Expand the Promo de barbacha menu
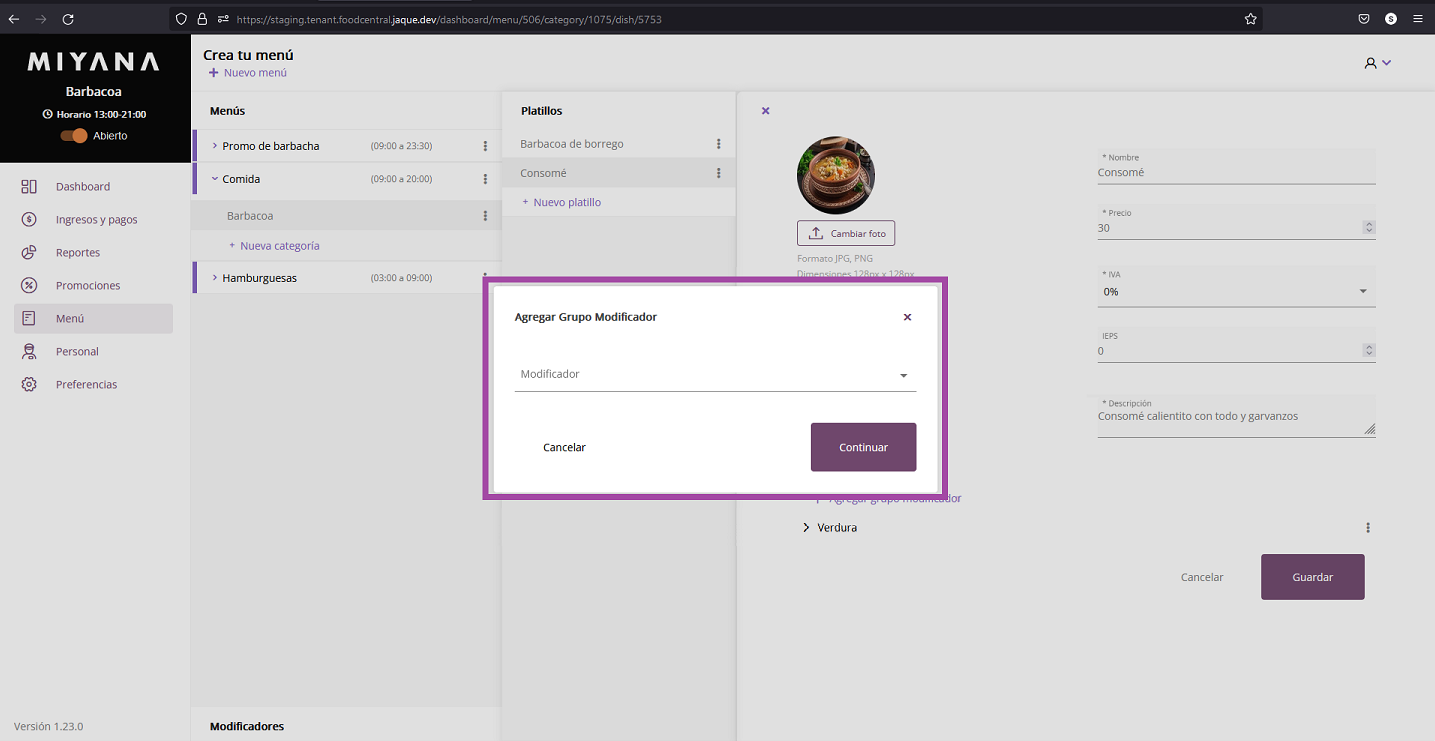 pyautogui.click(x=214, y=146)
